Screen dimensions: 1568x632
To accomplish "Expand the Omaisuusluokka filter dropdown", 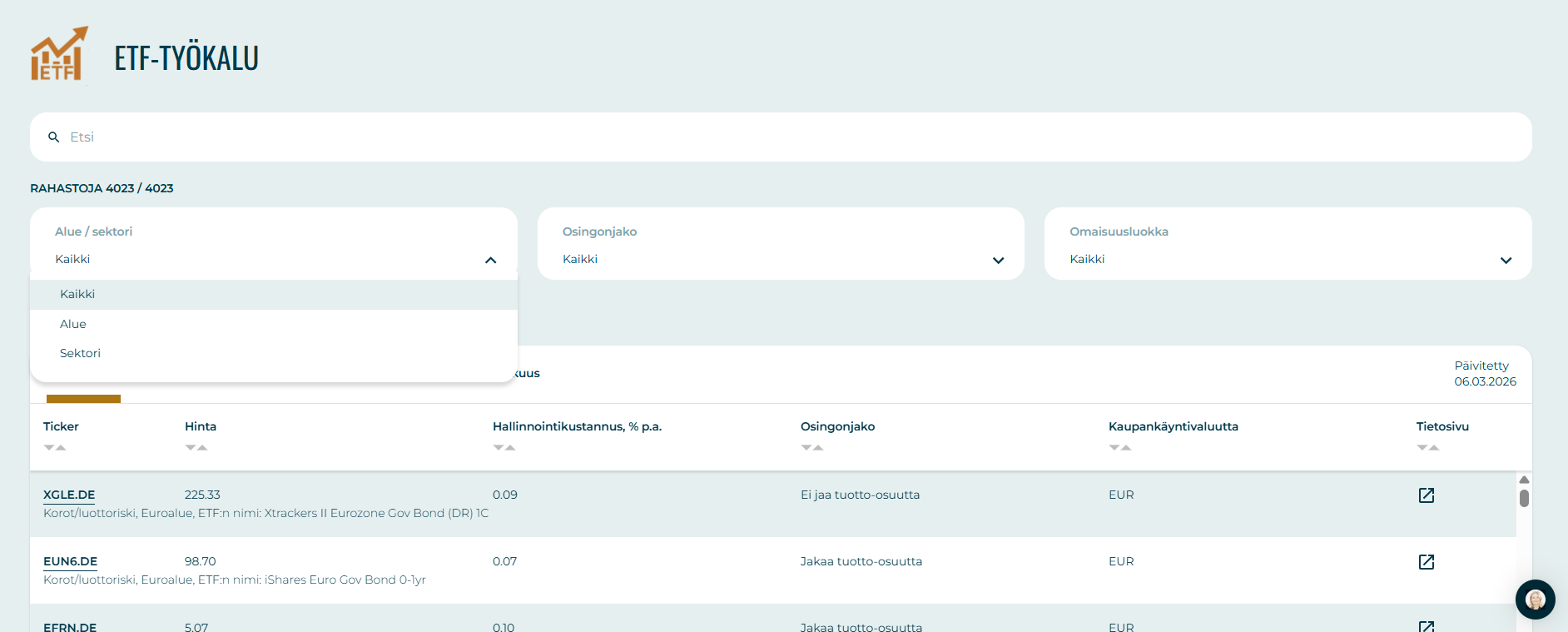I will (x=1506, y=260).
